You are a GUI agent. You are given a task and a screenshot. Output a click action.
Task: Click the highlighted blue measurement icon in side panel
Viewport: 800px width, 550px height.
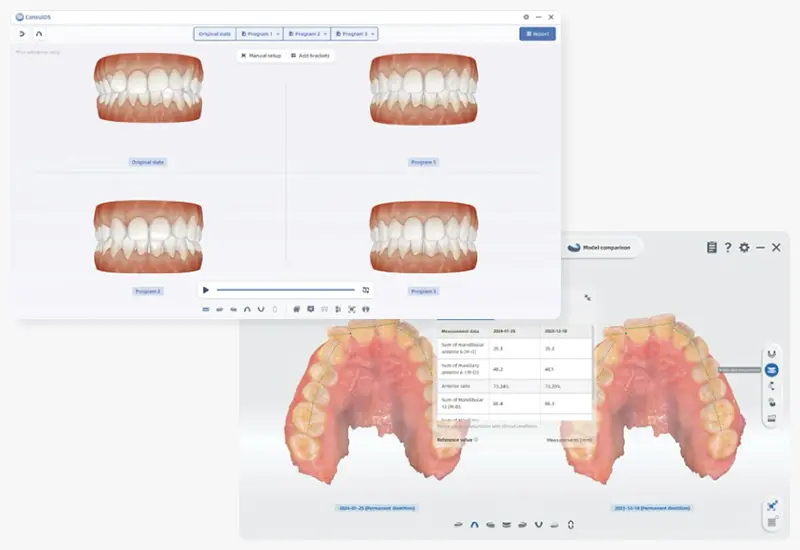point(771,370)
